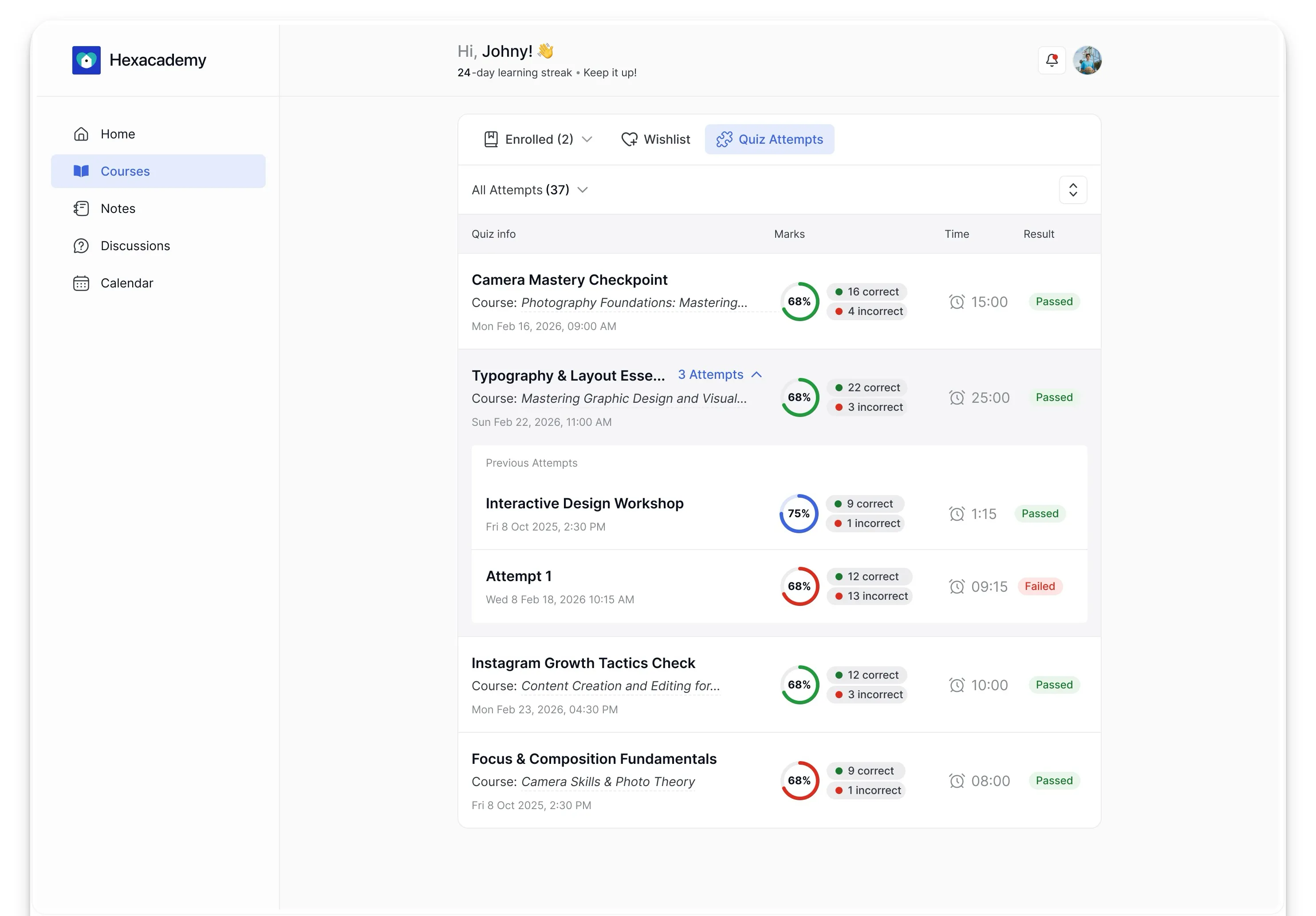Select Courses in the sidebar menu
Screen dimensions: 1316x916
click(158, 171)
